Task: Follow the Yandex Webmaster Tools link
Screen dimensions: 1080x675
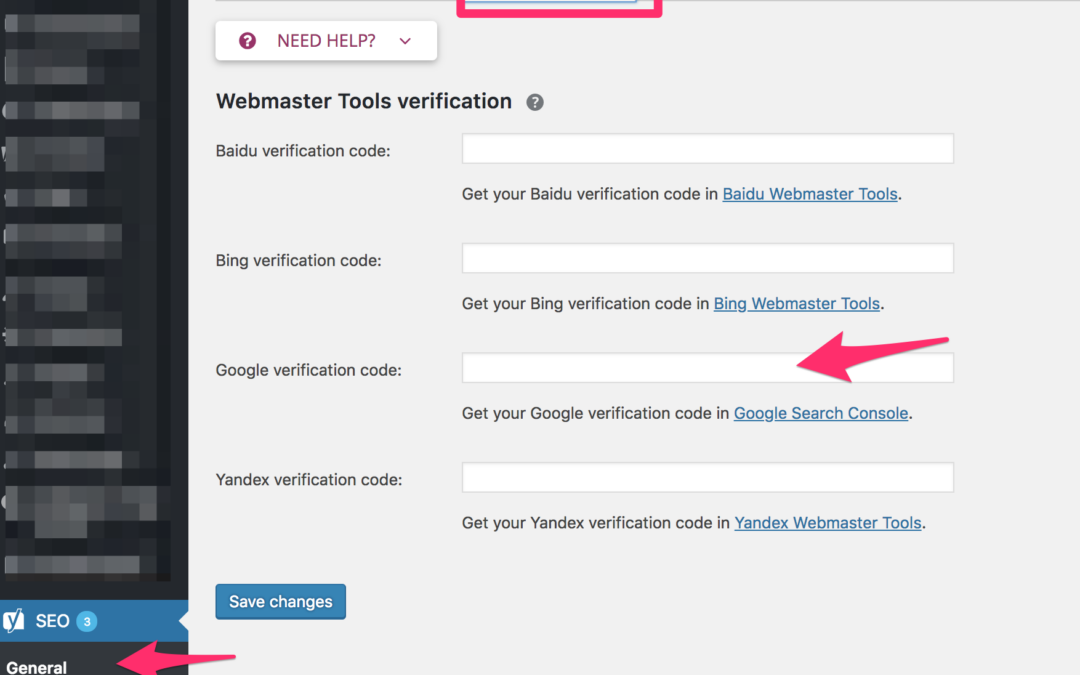Action: [828, 522]
